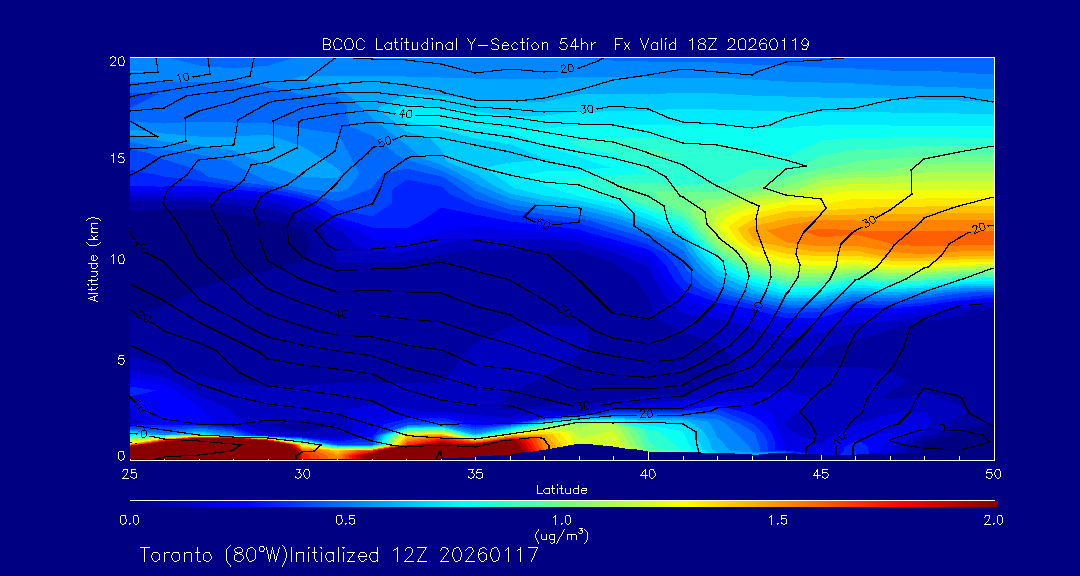Click the 1.5 colorbar tick label
This screenshot has height=576, width=1080.
(777, 520)
